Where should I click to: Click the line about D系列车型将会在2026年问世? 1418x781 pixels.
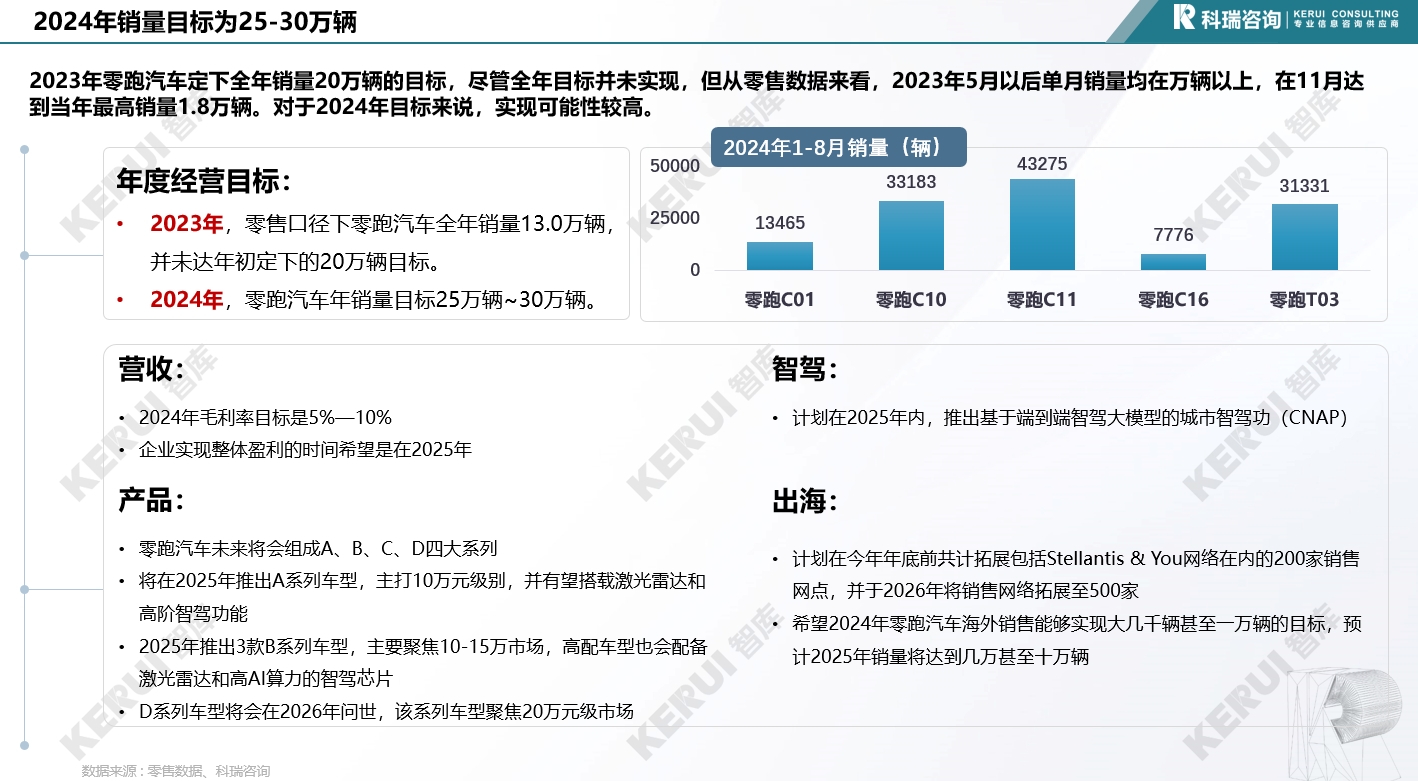(386, 712)
